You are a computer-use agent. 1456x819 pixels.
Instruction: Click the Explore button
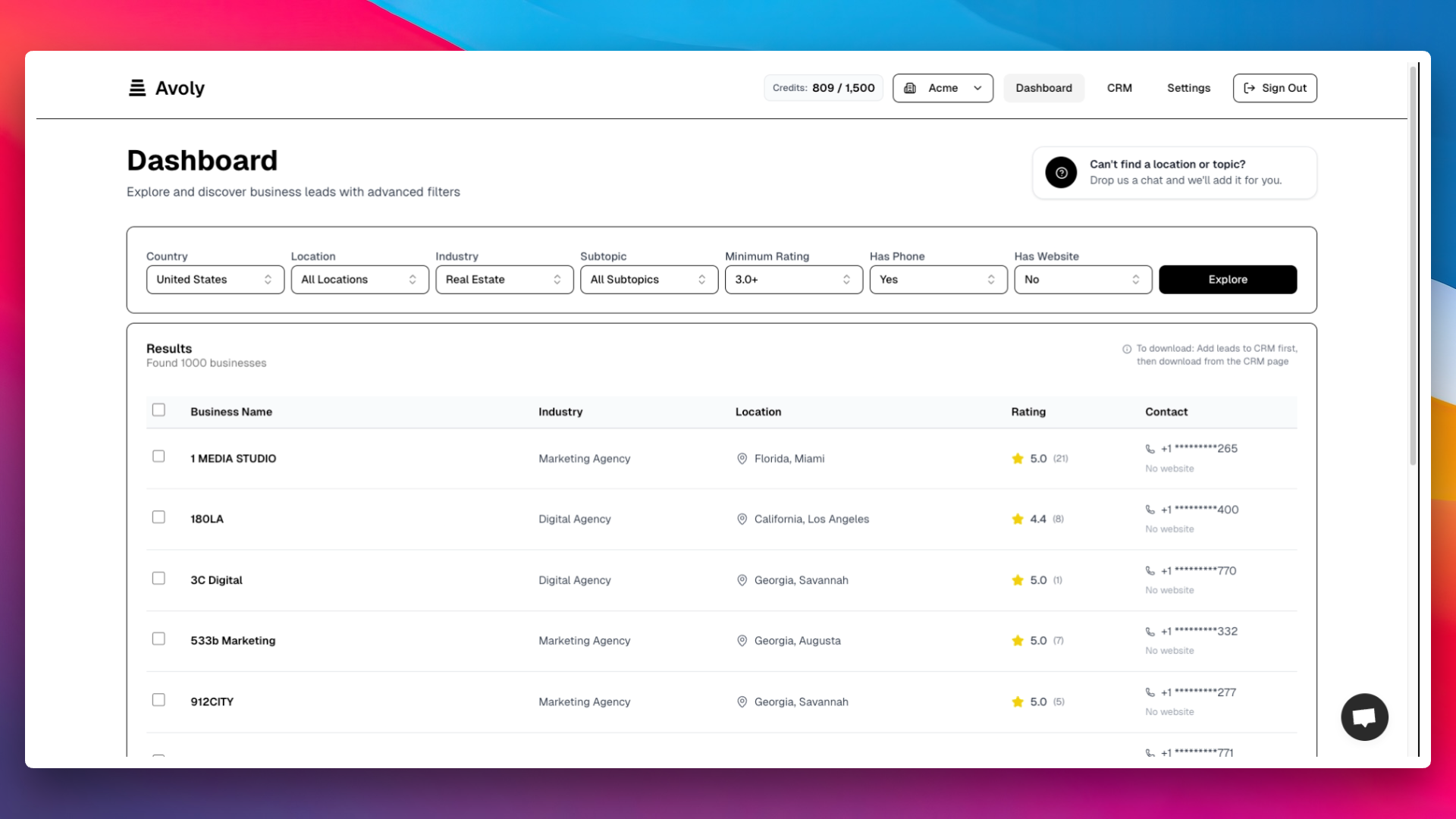click(x=1227, y=279)
